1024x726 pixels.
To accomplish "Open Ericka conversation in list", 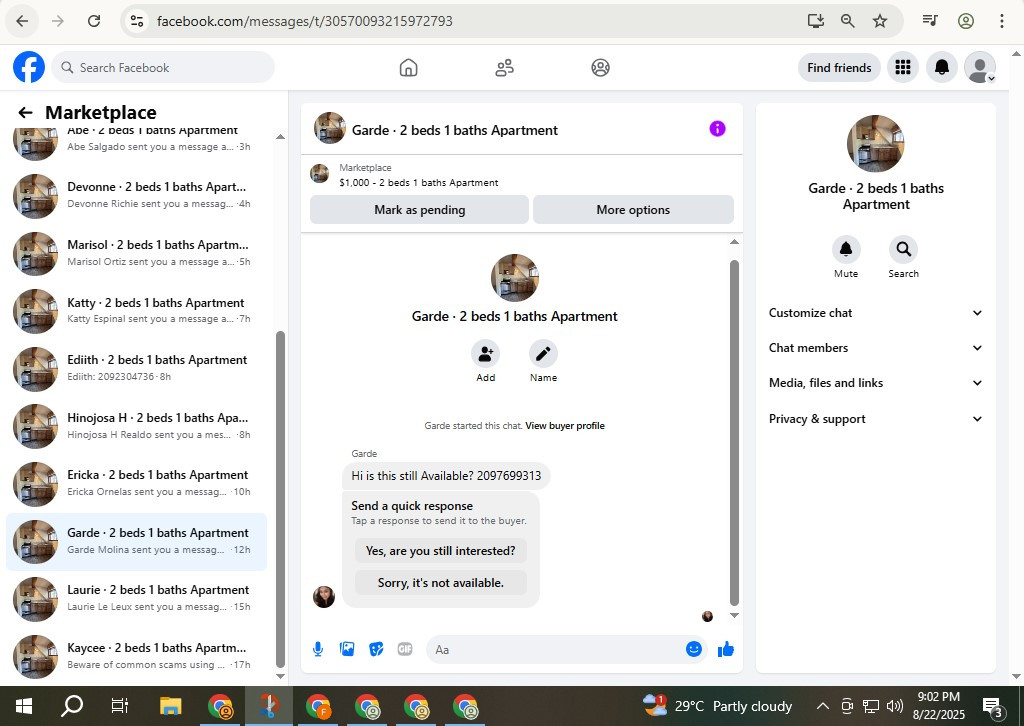I will [136, 483].
